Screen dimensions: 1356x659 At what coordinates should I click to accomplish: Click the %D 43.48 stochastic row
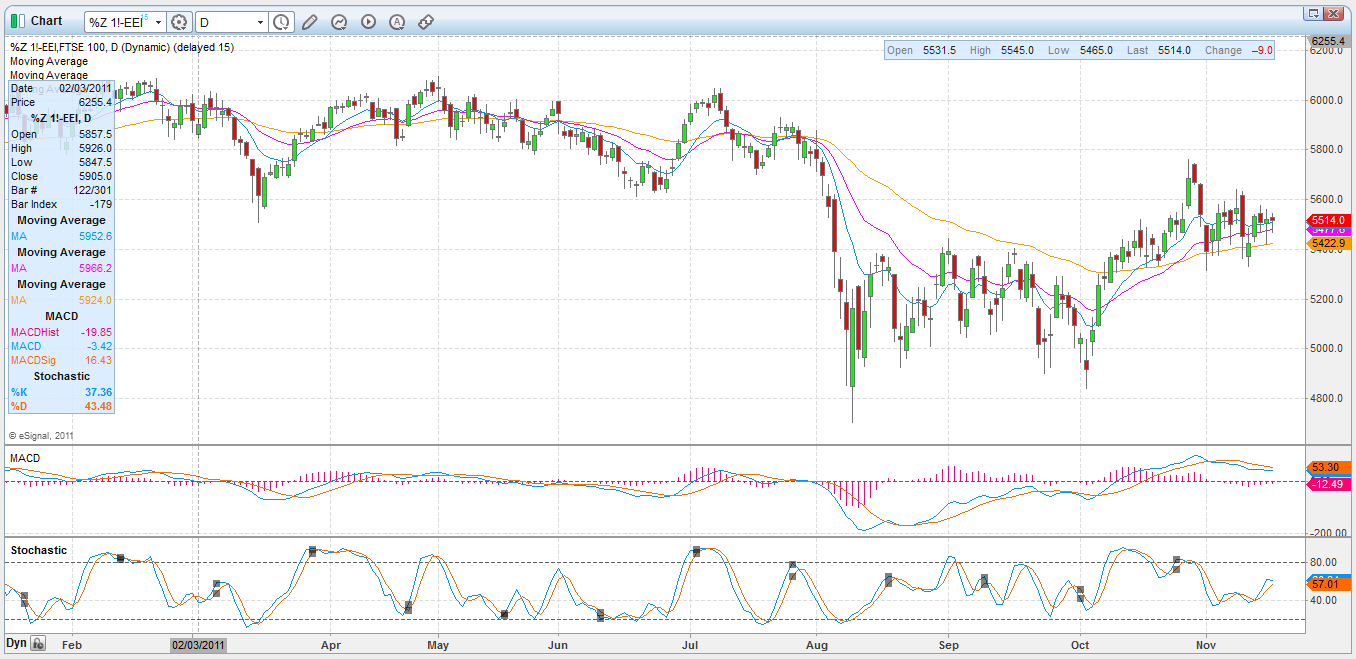[61, 406]
